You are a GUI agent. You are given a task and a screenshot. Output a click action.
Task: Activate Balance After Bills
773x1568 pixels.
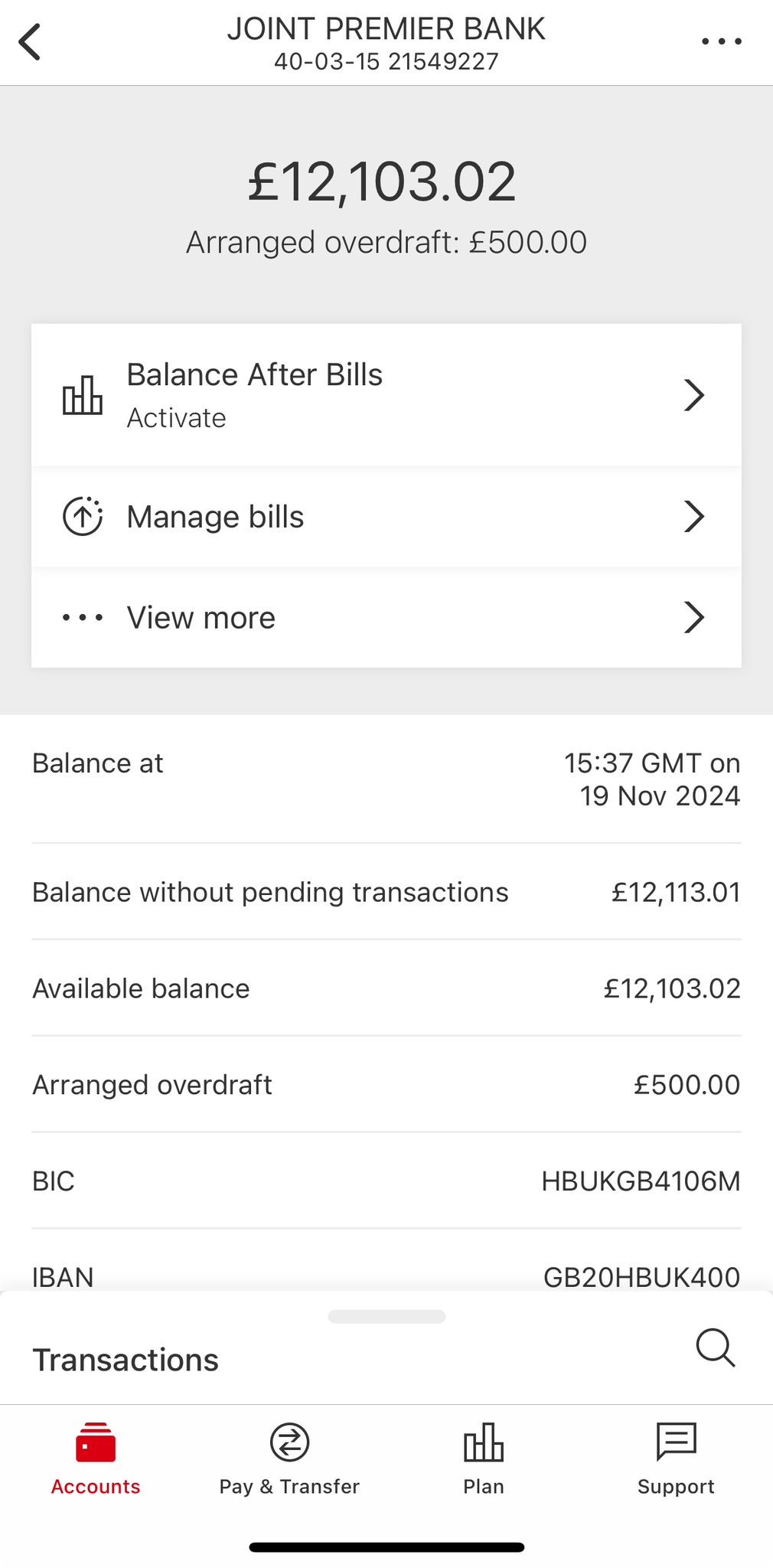pos(177,418)
